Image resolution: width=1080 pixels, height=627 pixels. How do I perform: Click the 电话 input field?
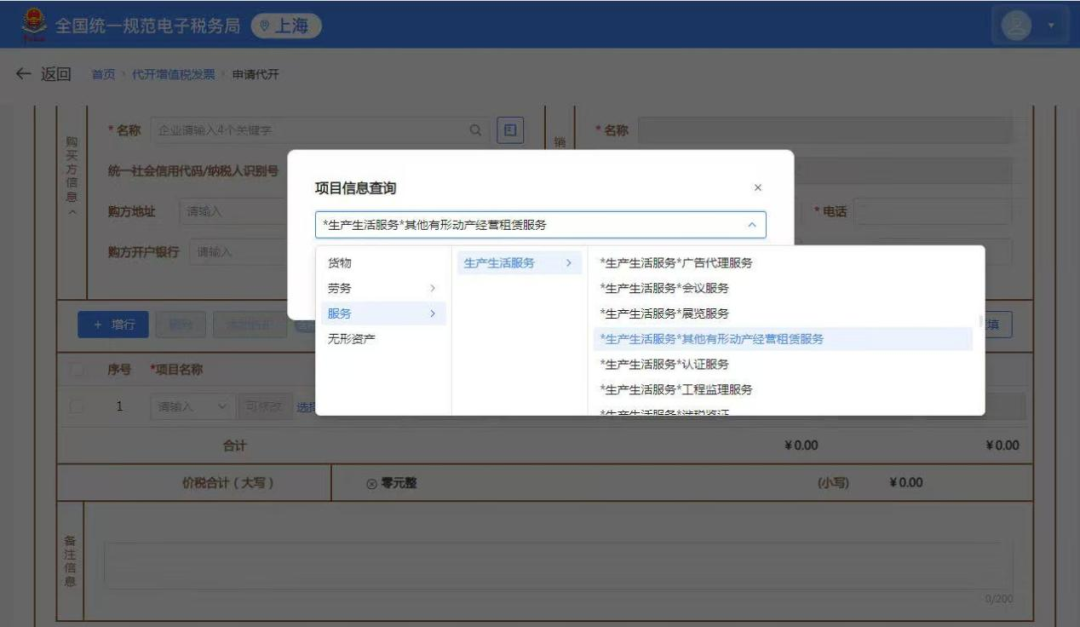point(933,212)
